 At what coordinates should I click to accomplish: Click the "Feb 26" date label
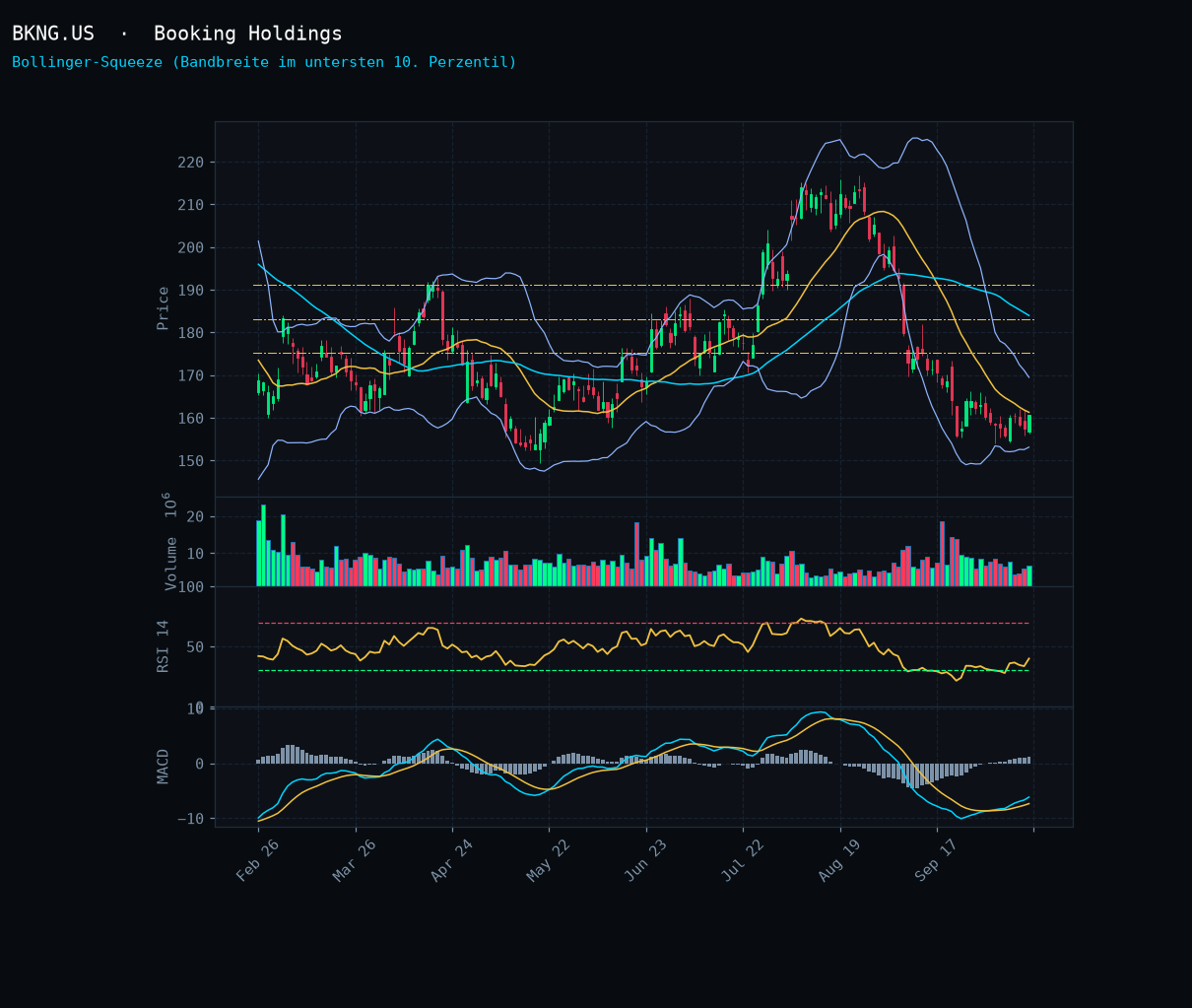coord(258,860)
